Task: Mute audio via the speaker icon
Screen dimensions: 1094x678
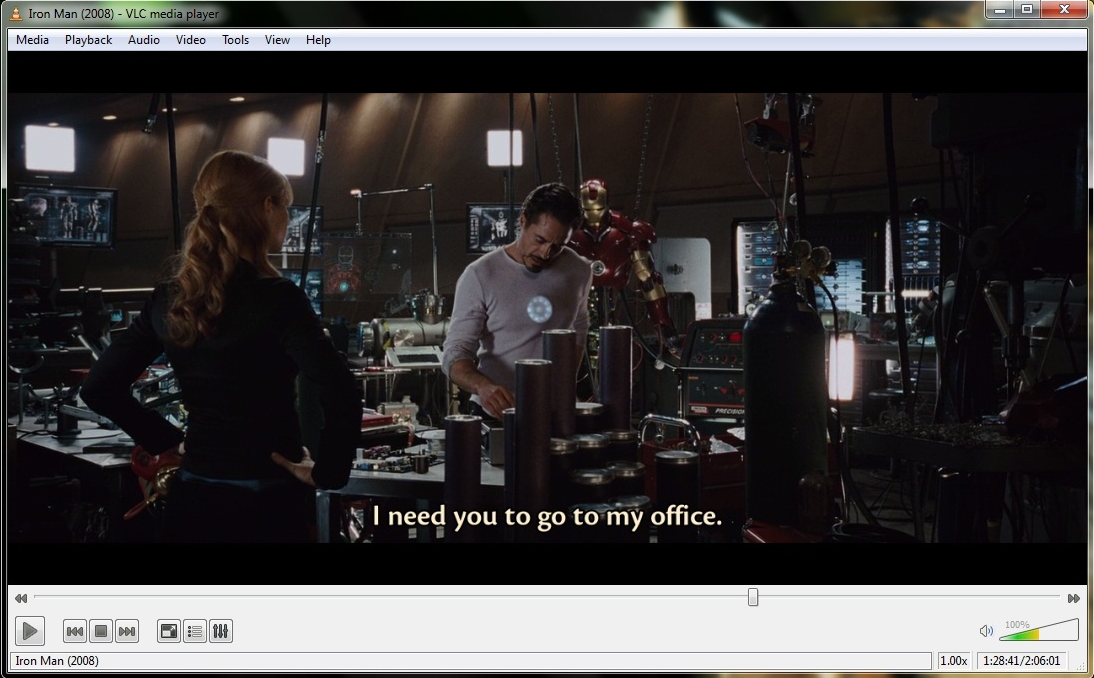Action: tap(984, 631)
